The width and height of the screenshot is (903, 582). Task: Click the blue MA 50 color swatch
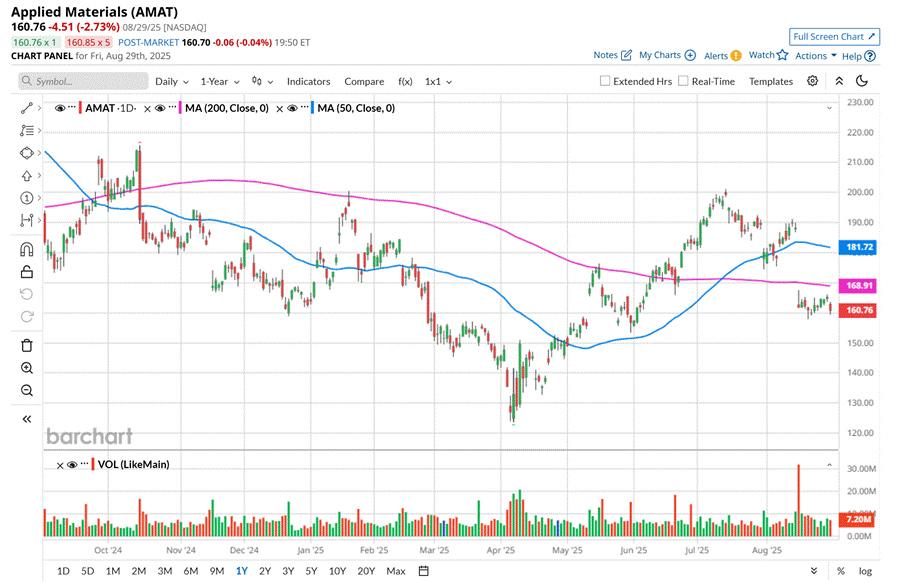pos(313,108)
